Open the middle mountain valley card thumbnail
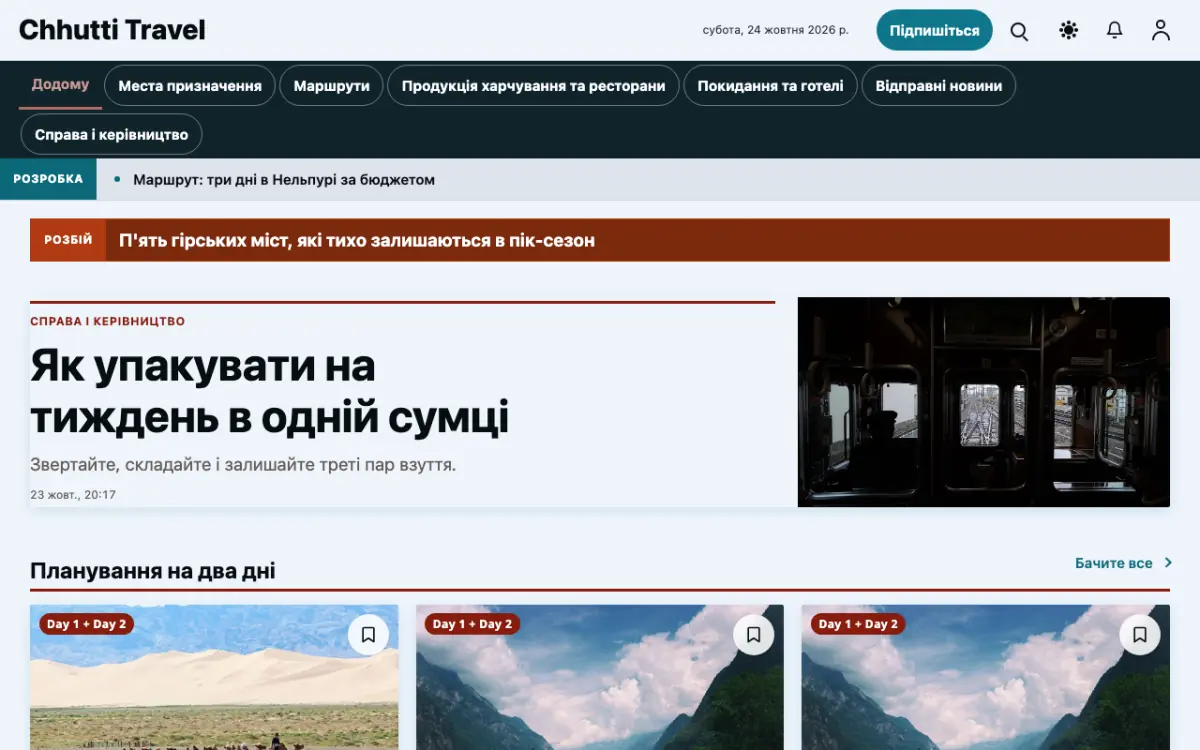This screenshot has width=1200, height=750. (x=600, y=677)
